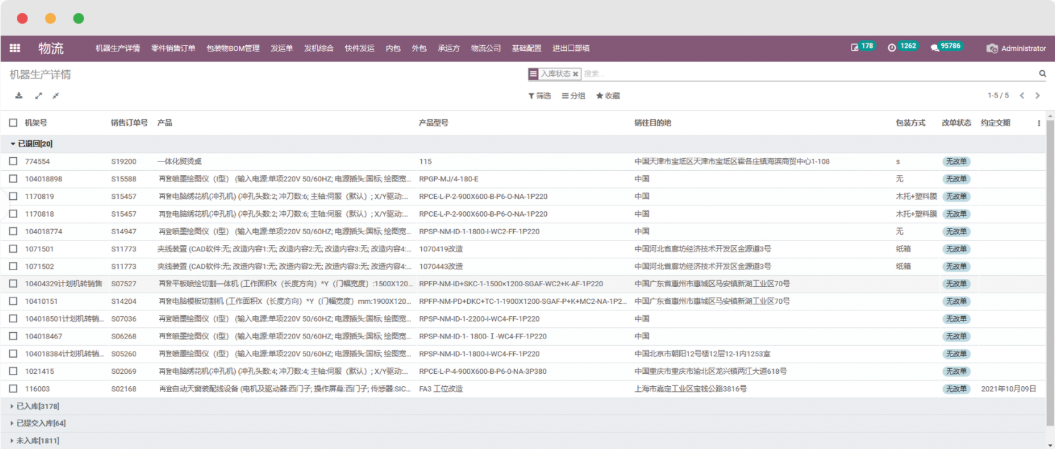This screenshot has width=1055, height=449.
Task: Click the search input field
Action: (x=800, y=74)
